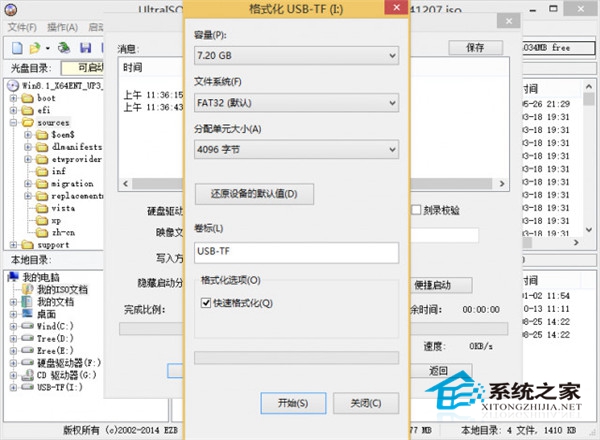Click scroll down arrow in disc file list

pos(589,230)
